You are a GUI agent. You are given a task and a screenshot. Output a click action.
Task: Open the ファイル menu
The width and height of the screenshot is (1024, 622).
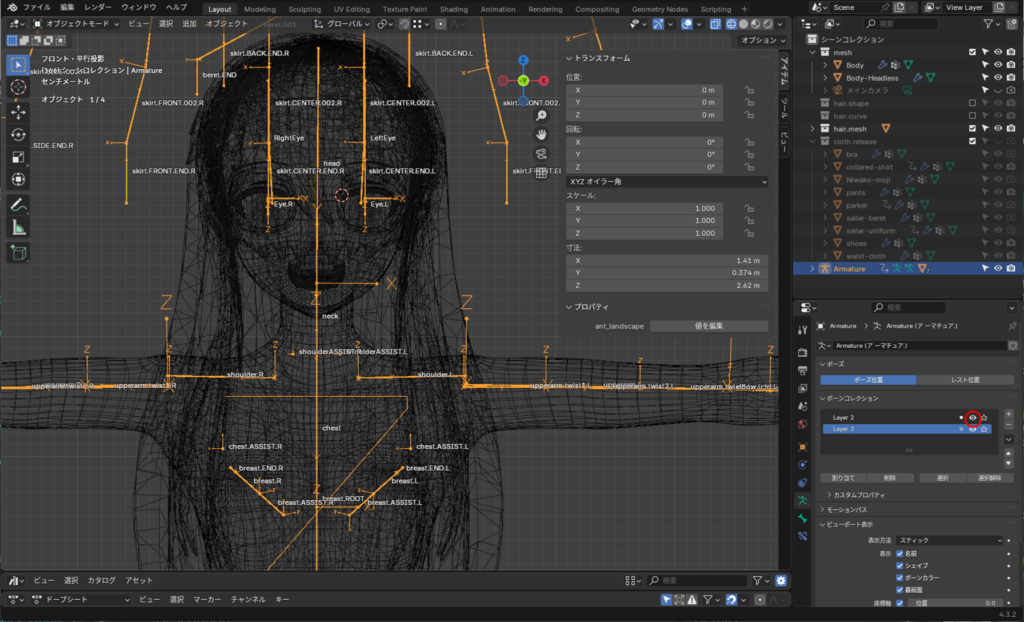coord(36,7)
